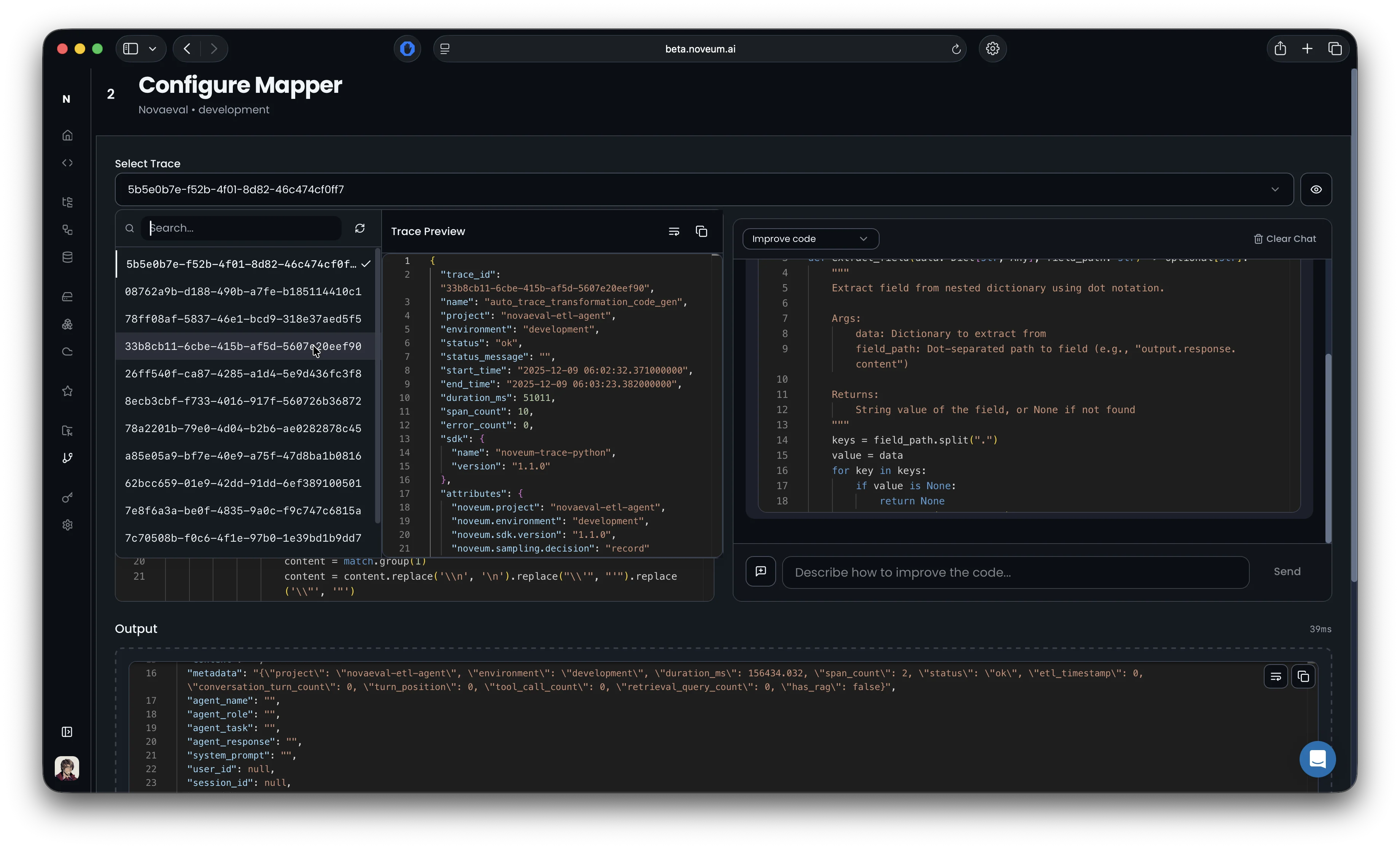
Task: Select trace 33b8cb11-6cbe-415b-af5d-5607e20eef90
Action: pyautogui.click(x=243, y=346)
